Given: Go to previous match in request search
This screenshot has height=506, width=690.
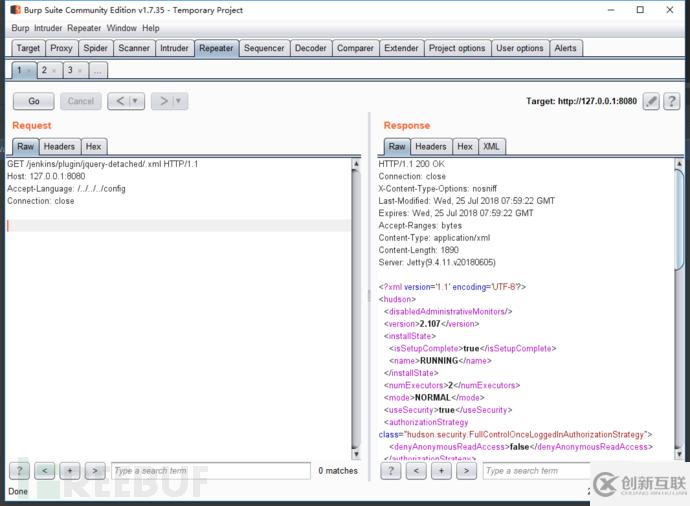Looking at the screenshot, I should [44, 471].
